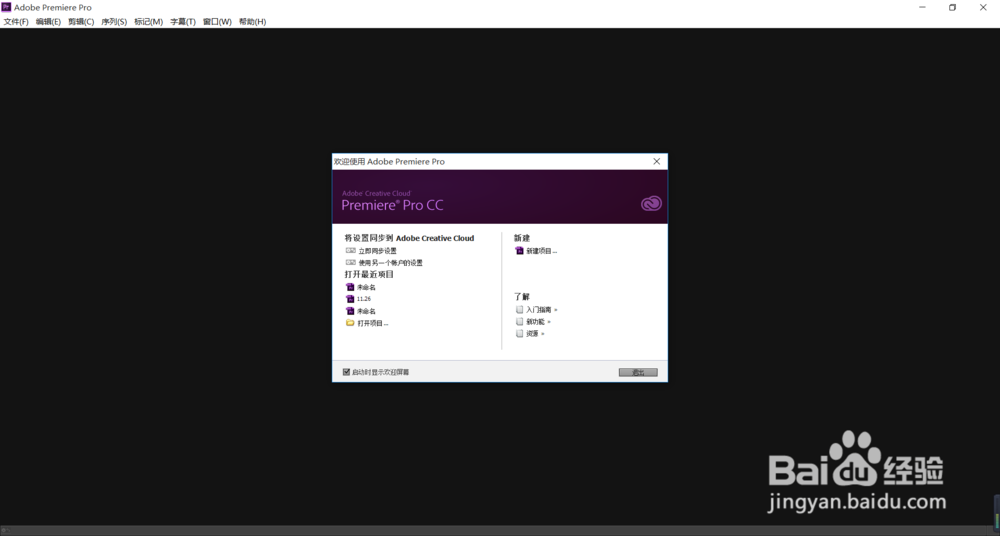
Task: Open the 资源 resources link
Action: pos(535,334)
